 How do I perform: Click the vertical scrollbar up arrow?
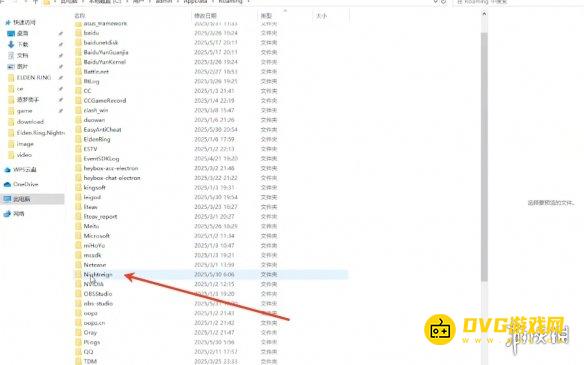pos(484,14)
